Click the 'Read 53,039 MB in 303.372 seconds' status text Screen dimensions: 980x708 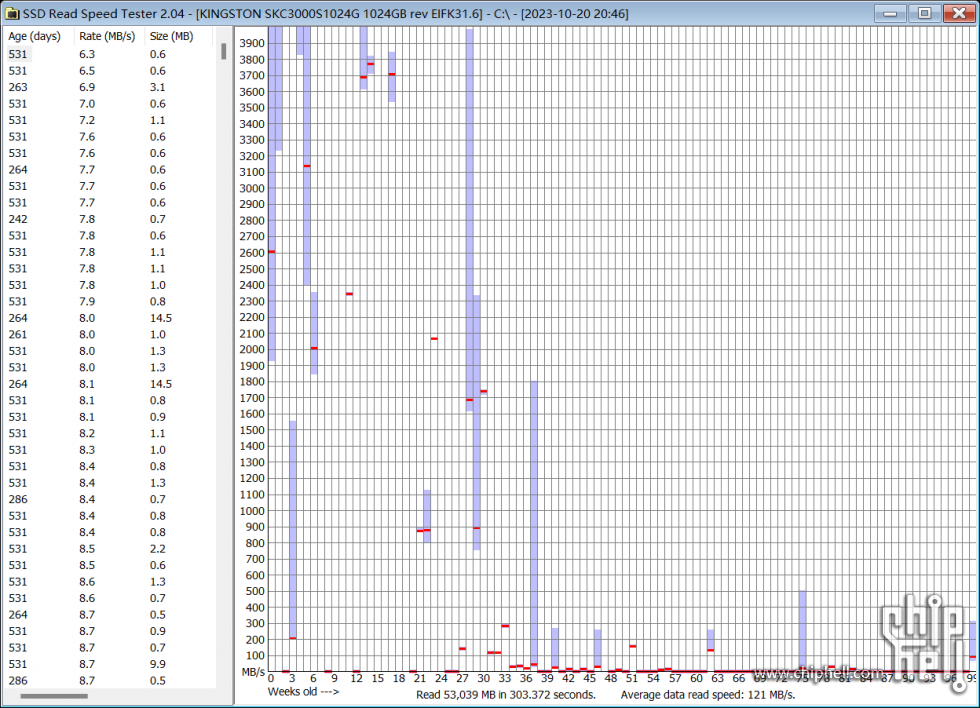pos(506,694)
